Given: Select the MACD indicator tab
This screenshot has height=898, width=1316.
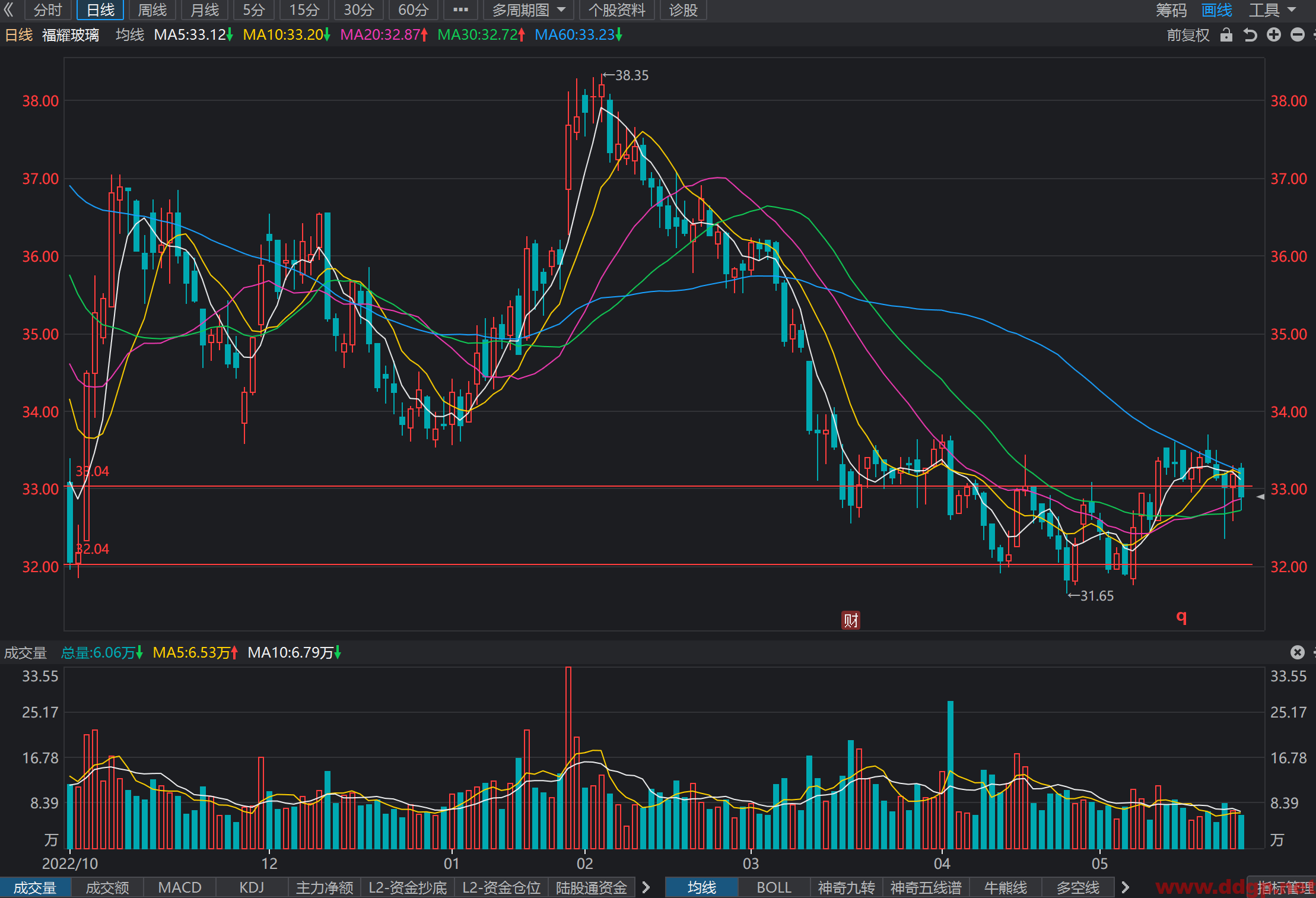Looking at the screenshot, I should click(180, 887).
